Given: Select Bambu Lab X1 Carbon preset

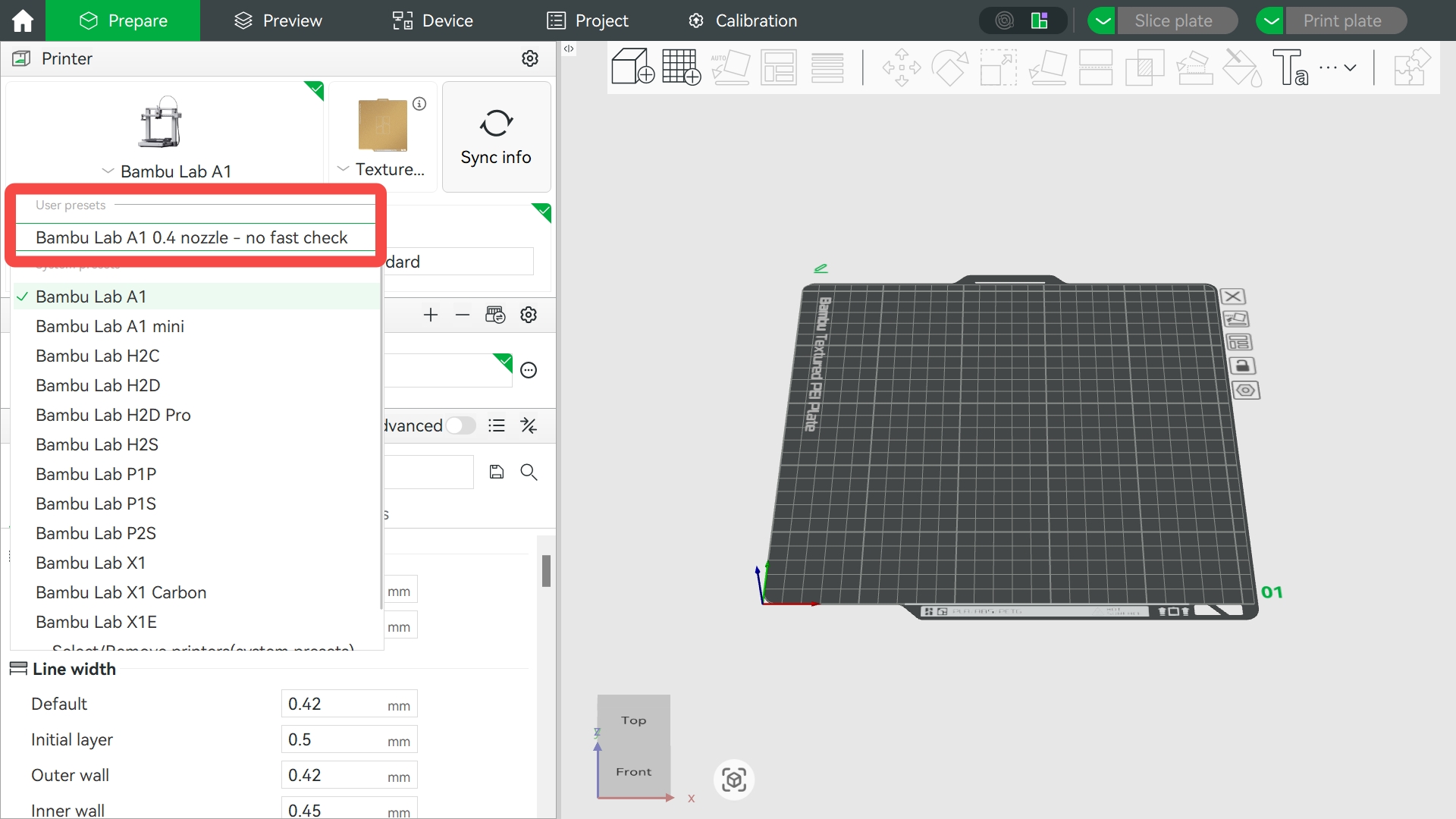Looking at the screenshot, I should (195, 592).
